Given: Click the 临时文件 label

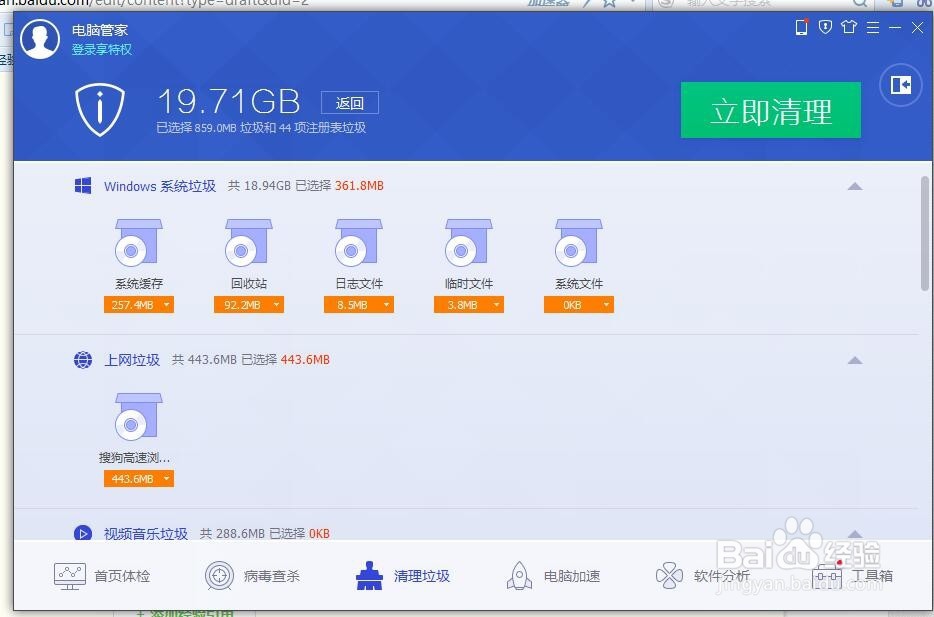Looking at the screenshot, I should [x=469, y=283].
